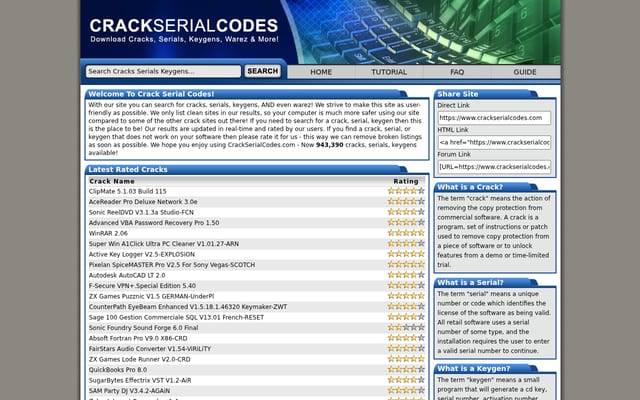640x400 pixels.
Task: Click star rating for Super Win A1Click
Action: [x=406, y=243]
